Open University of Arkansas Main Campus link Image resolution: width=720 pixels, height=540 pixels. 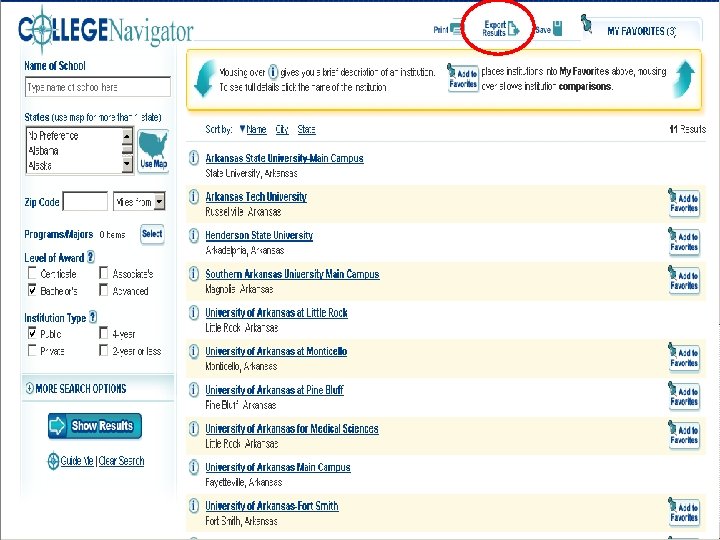pos(278,467)
